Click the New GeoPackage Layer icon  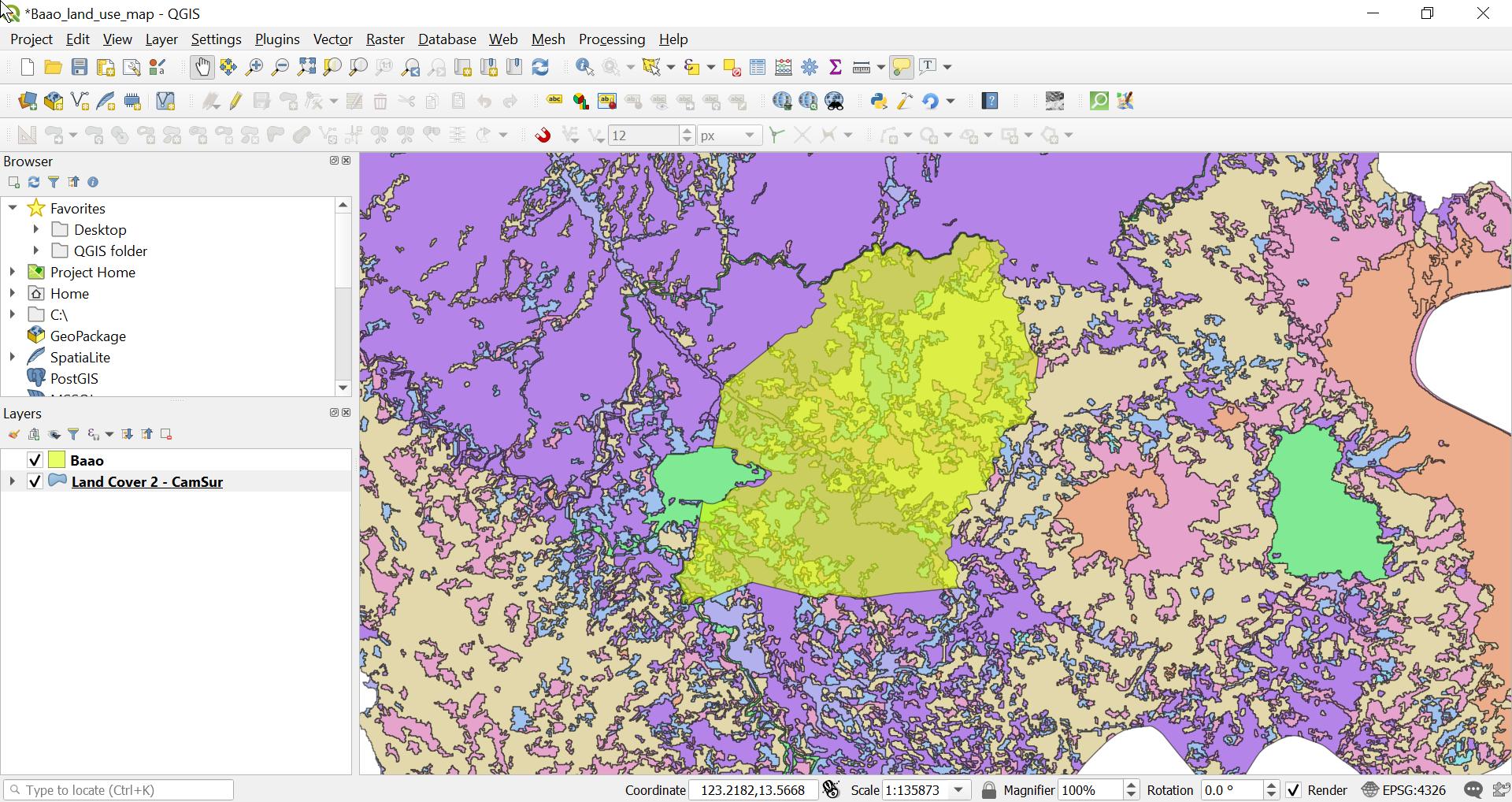coord(54,101)
